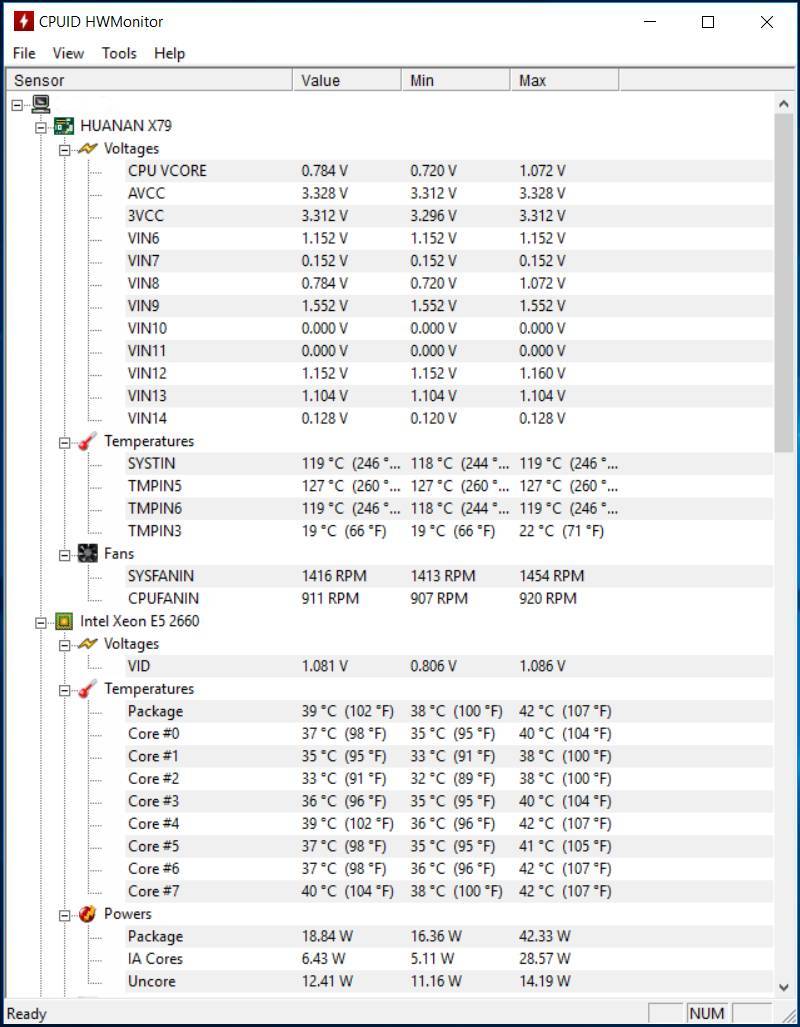The height and width of the screenshot is (1027, 800).
Task: Open the View menu
Action: coord(68,53)
